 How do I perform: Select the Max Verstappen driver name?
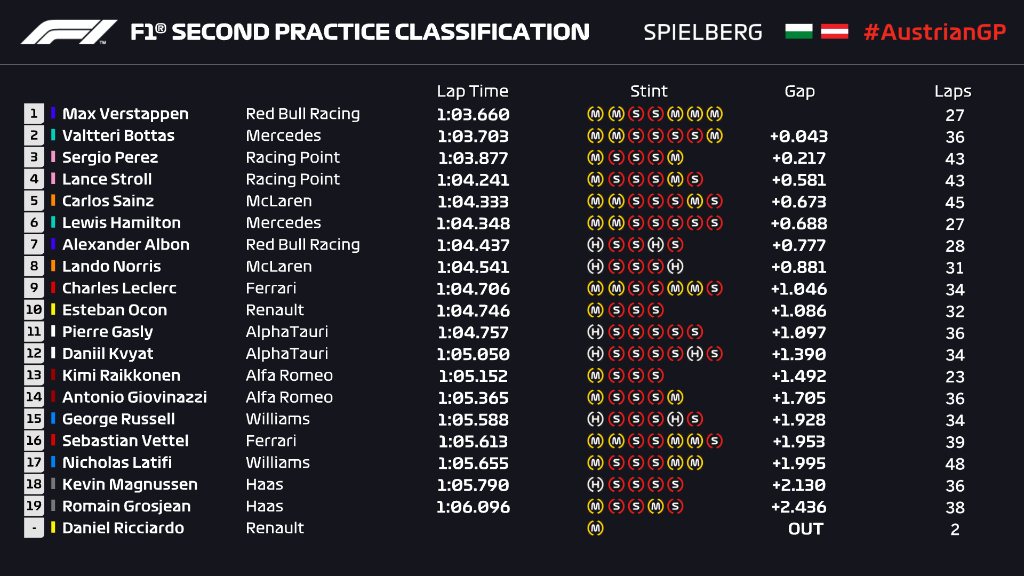[x=125, y=114]
